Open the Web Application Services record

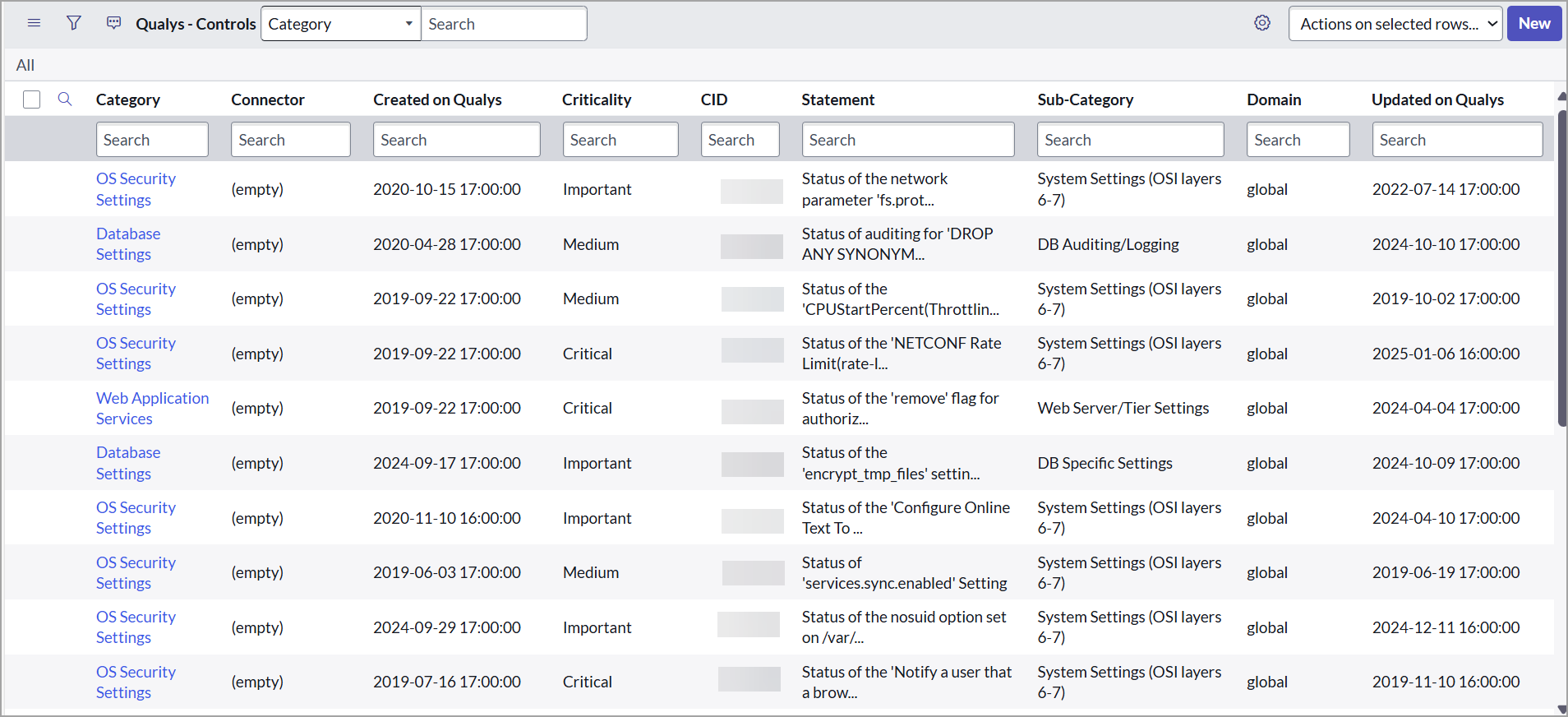tap(152, 409)
